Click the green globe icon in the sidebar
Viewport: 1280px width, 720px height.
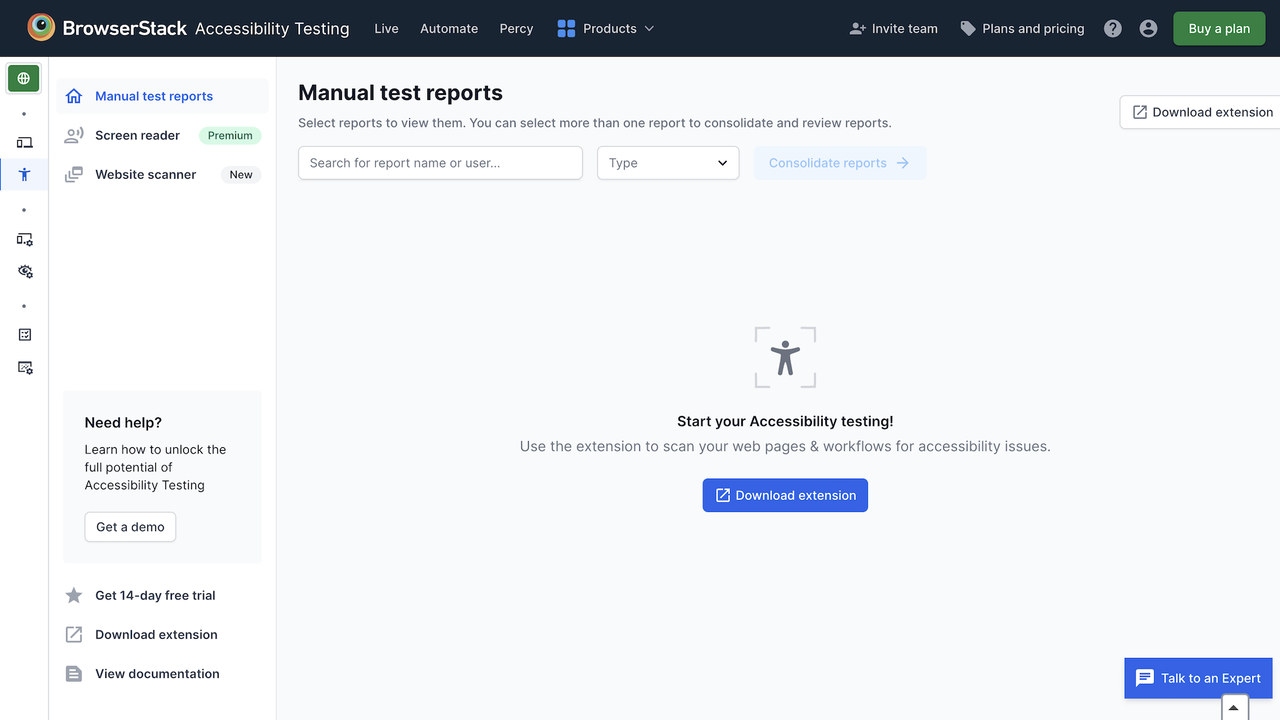(24, 78)
